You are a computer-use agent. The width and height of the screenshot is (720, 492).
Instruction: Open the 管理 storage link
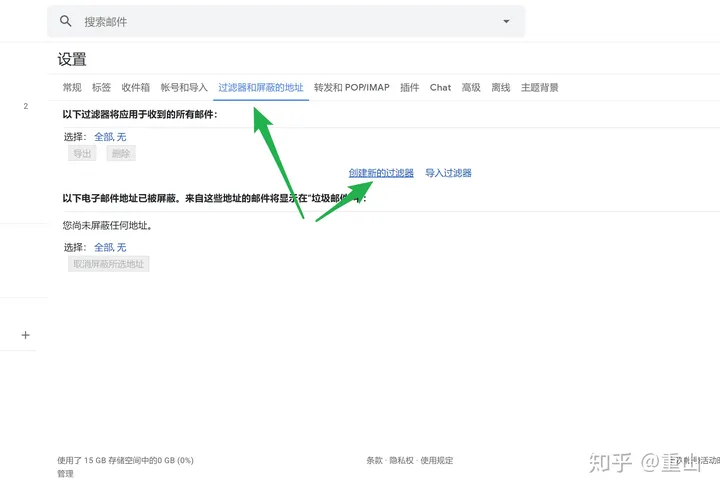(65, 474)
